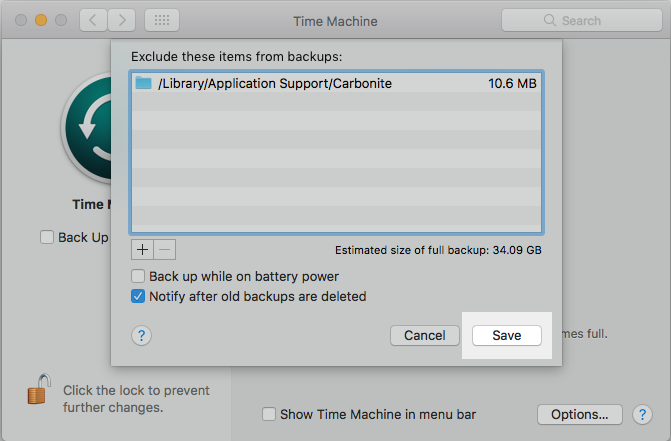Click the Save button
The width and height of the screenshot is (671, 441).
(x=506, y=336)
